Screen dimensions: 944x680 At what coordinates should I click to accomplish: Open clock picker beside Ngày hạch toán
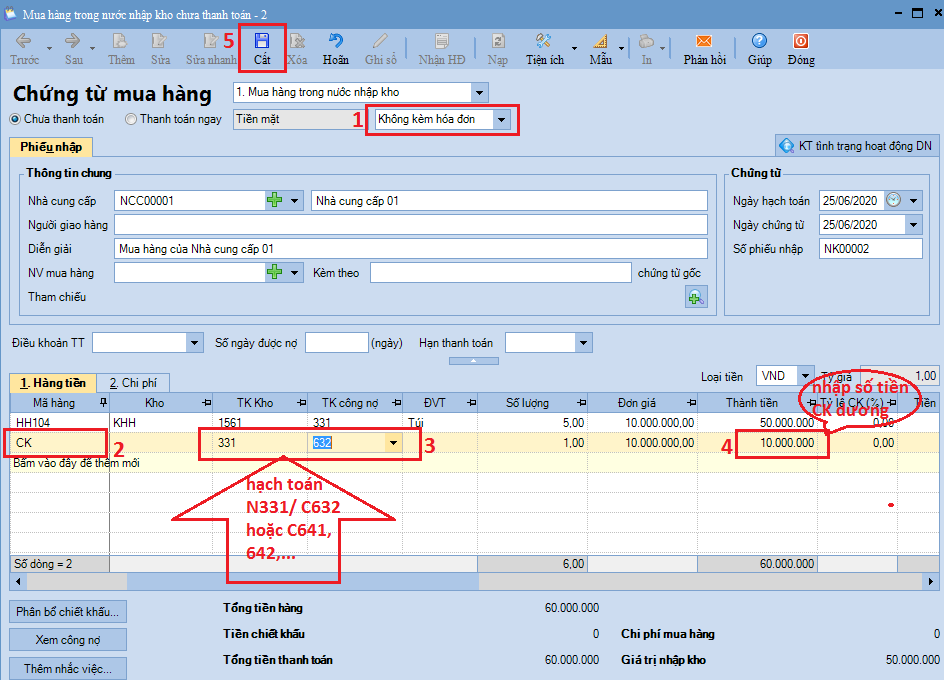893,200
